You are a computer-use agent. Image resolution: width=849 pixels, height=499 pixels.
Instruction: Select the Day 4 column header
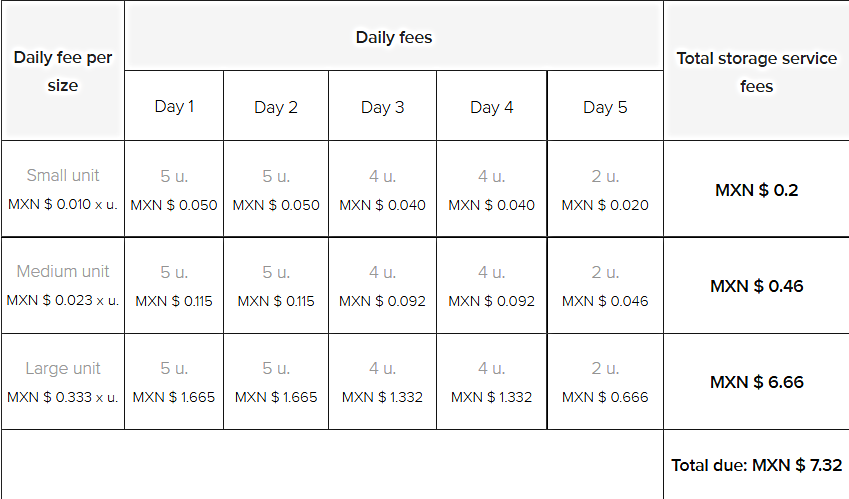tap(492, 107)
